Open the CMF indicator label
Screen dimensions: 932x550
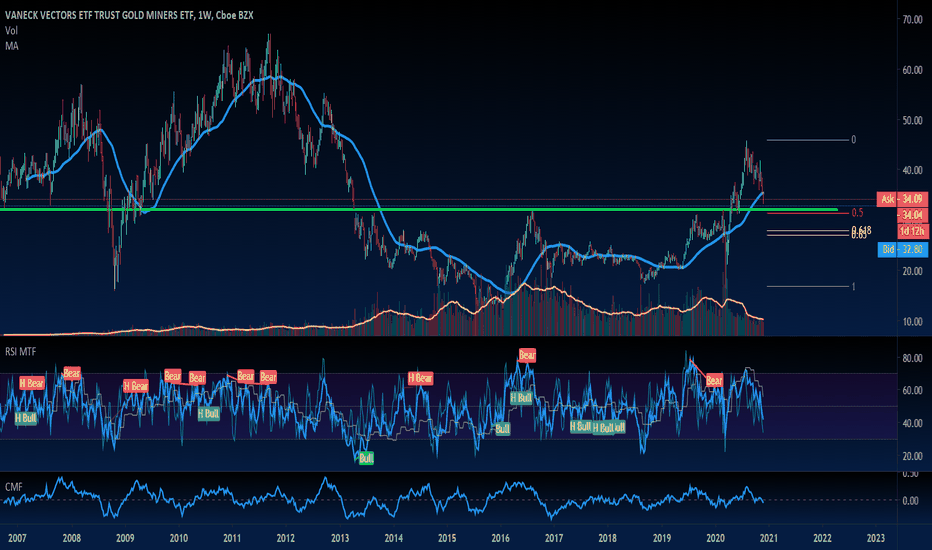point(14,487)
